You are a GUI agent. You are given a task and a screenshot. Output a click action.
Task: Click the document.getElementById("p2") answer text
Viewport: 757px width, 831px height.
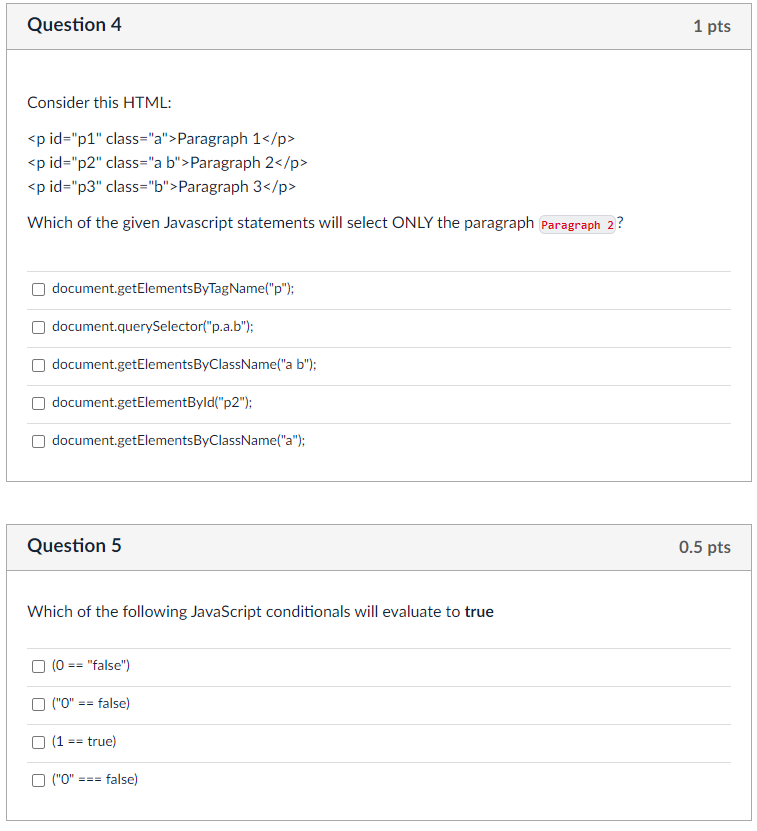[x=152, y=403]
